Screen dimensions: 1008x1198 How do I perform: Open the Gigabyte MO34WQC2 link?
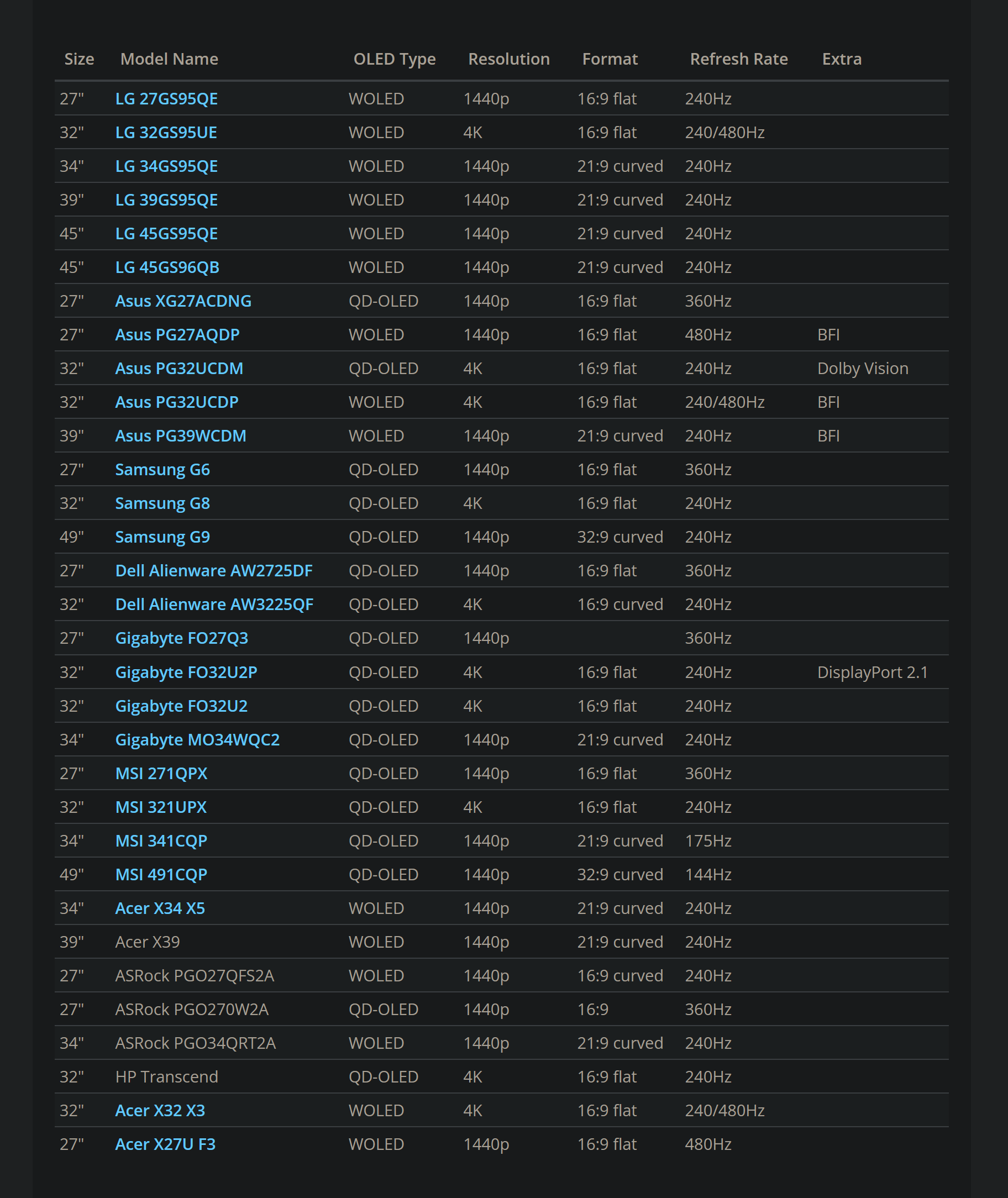tap(197, 739)
